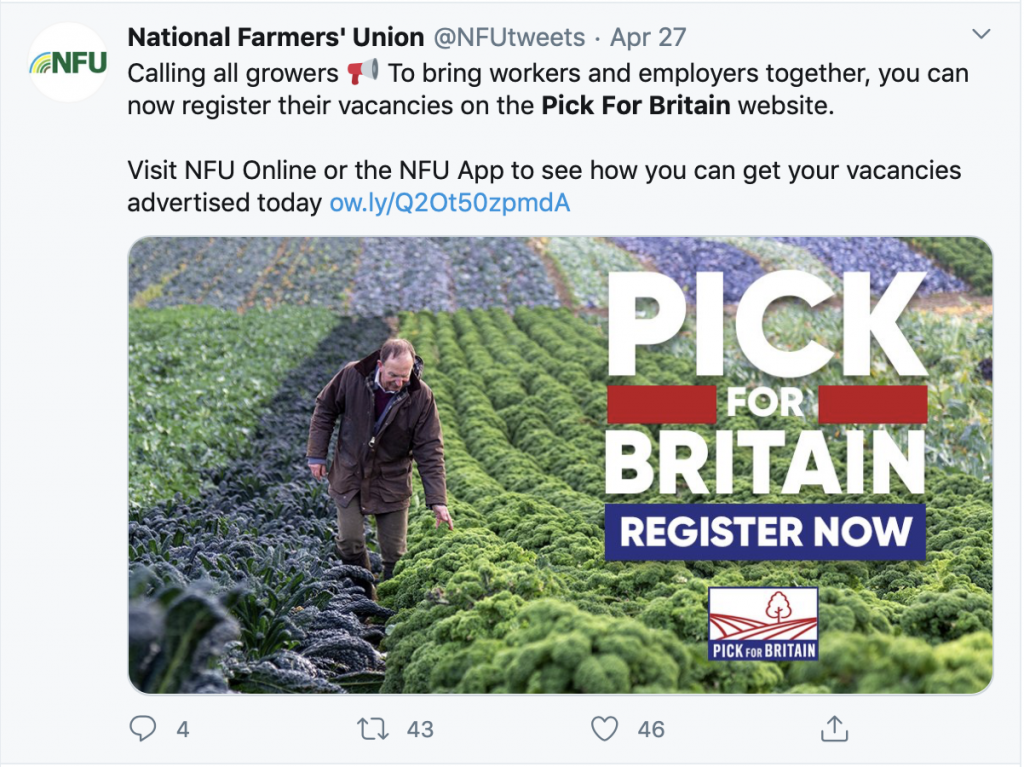Click the National Farmers' Union display name
Viewport: 1024px width, 767px height.
tap(276, 38)
